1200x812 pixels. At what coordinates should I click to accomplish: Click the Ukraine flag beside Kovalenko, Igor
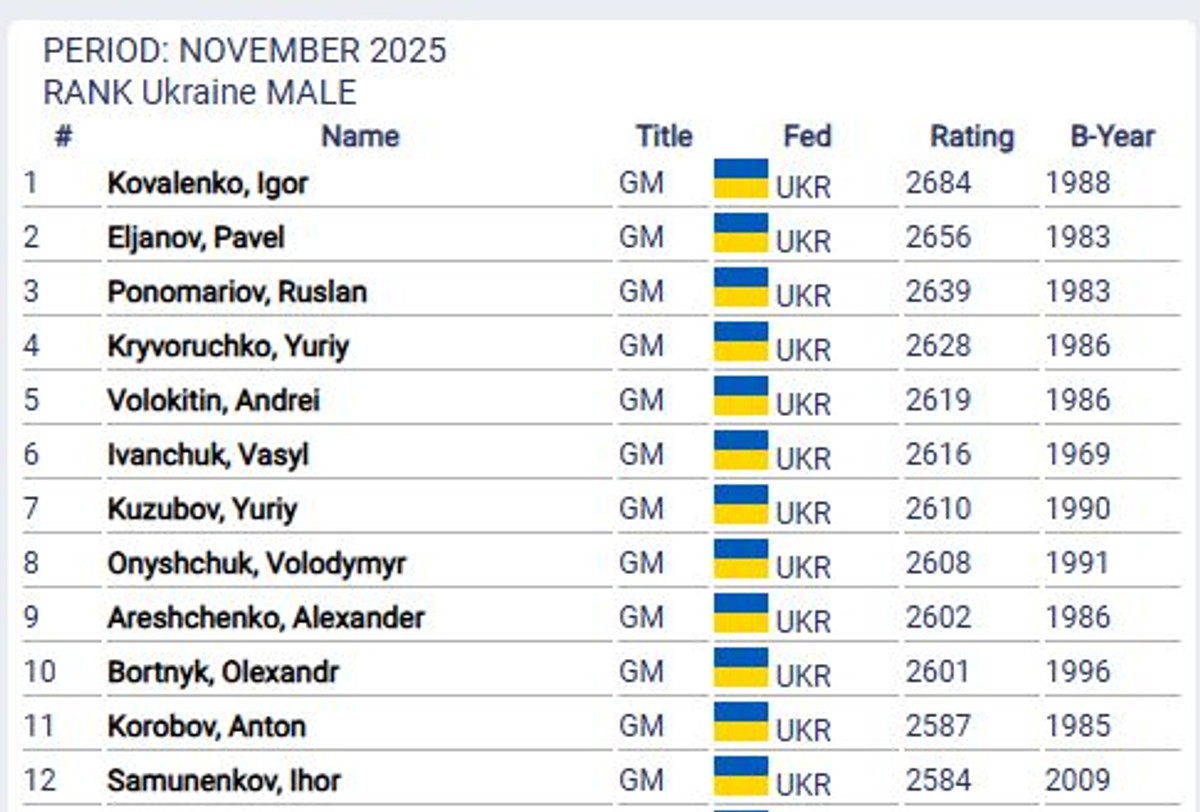pos(741,179)
